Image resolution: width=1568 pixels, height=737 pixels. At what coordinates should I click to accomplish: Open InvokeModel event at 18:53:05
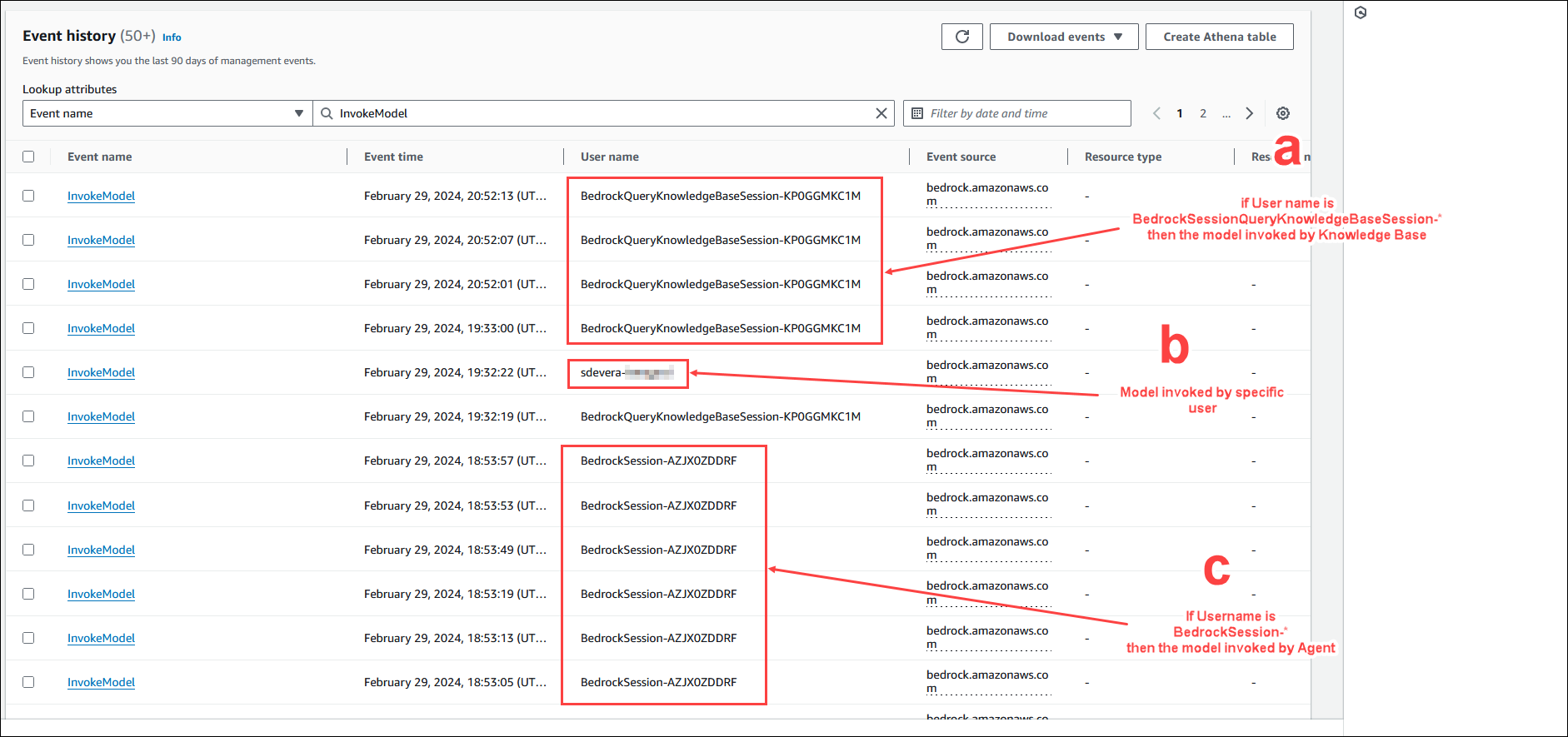pyautogui.click(x=101, y=682)
